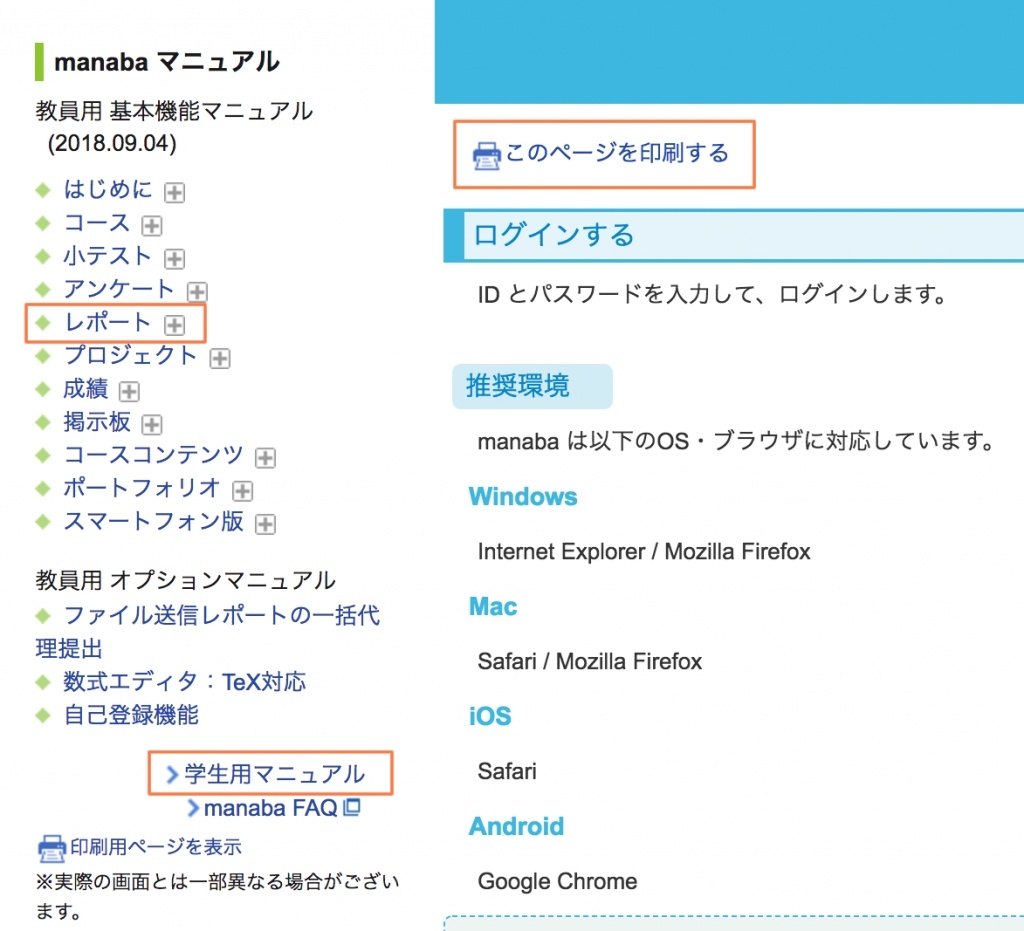The height and width of the screenshot is (931, 1024).
Task: Click the Windows heading text
Action: click(523, 497)
